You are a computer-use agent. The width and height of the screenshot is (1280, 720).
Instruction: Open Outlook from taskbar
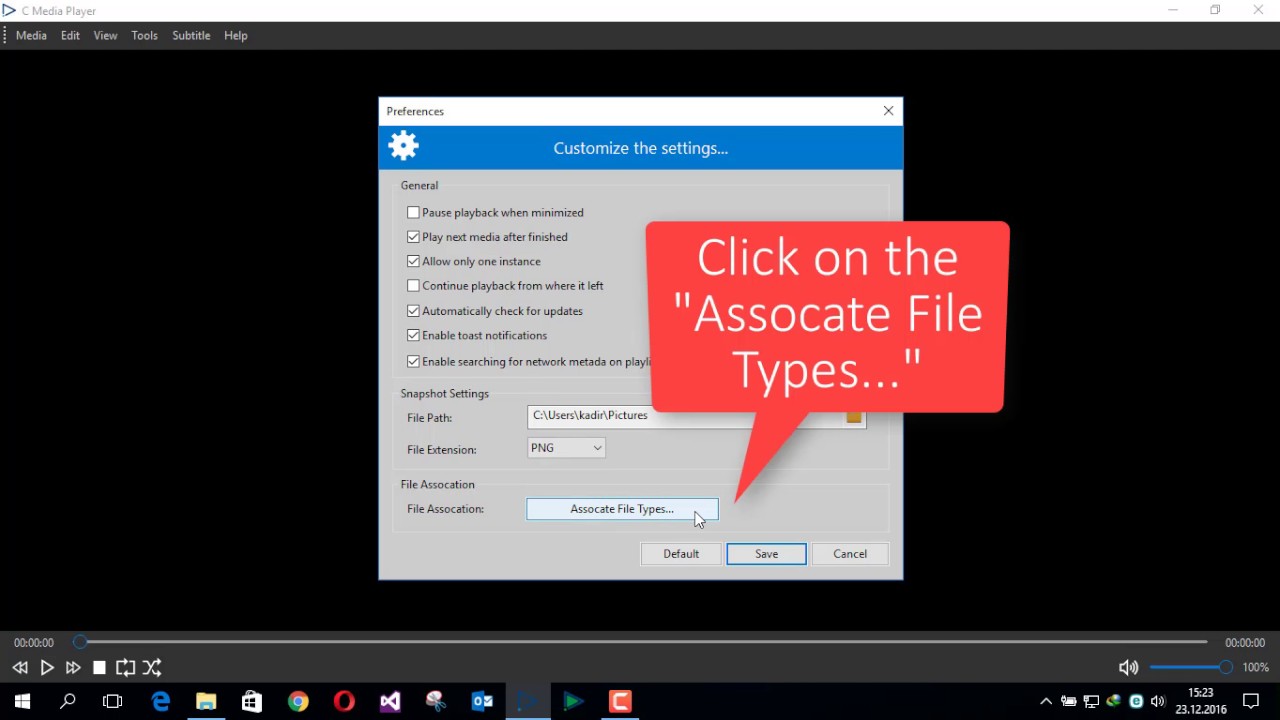pos(482,701)
